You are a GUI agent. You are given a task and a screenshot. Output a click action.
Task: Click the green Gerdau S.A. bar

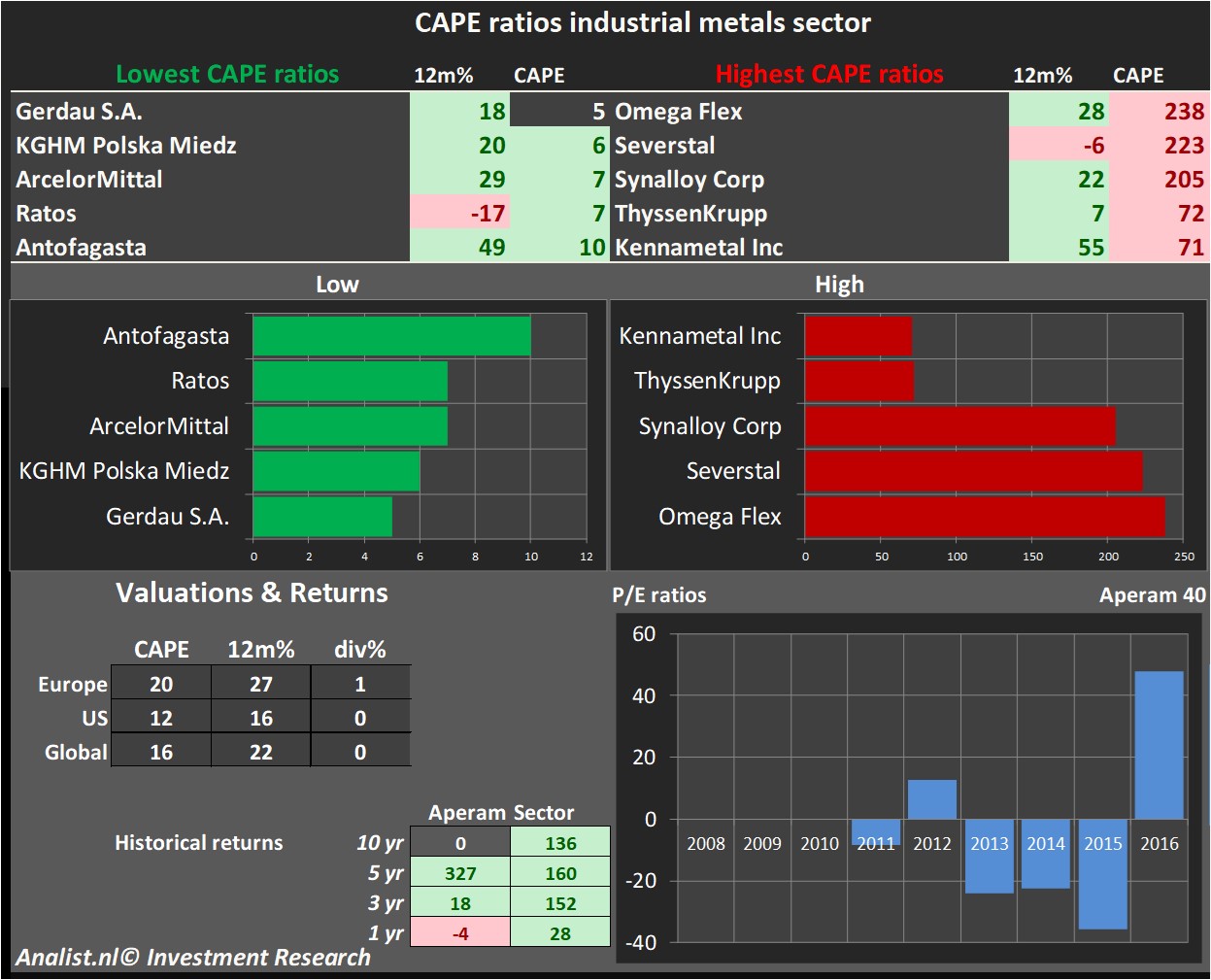(x=323, y=517)
